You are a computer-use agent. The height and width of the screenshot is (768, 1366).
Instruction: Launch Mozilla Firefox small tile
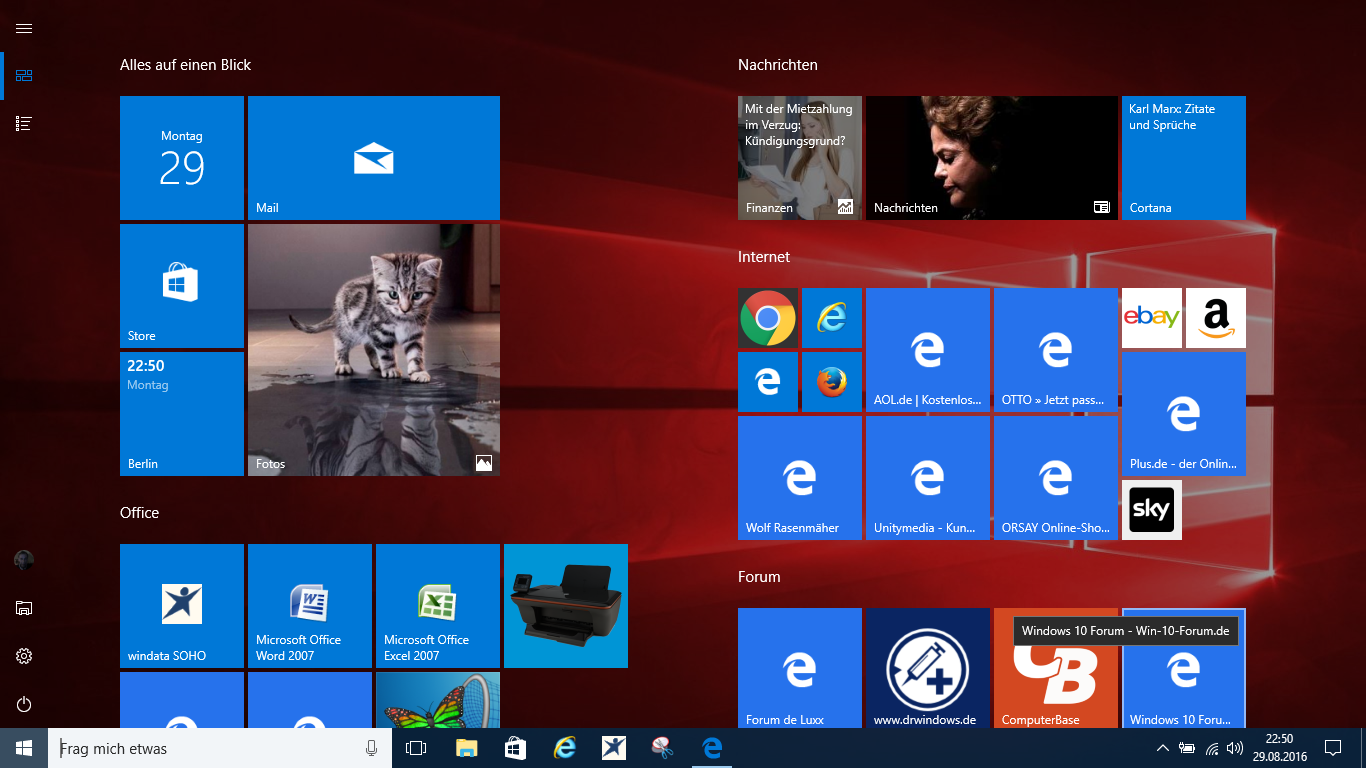832,382
